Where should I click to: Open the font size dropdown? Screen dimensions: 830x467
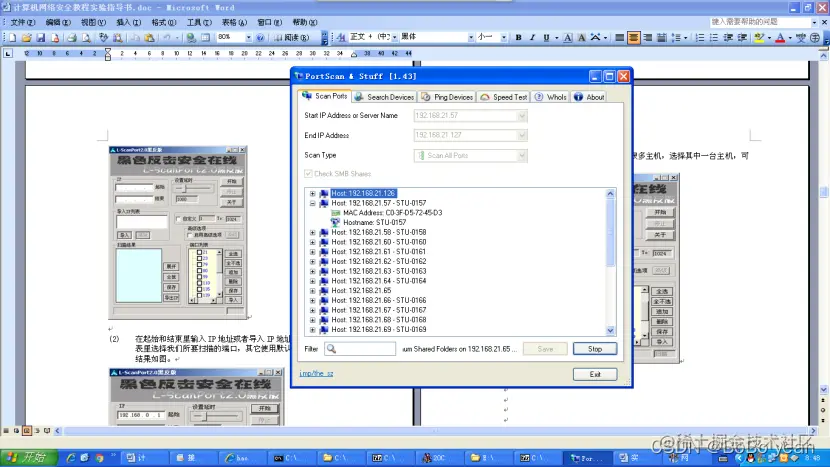[x=503, y=38]
